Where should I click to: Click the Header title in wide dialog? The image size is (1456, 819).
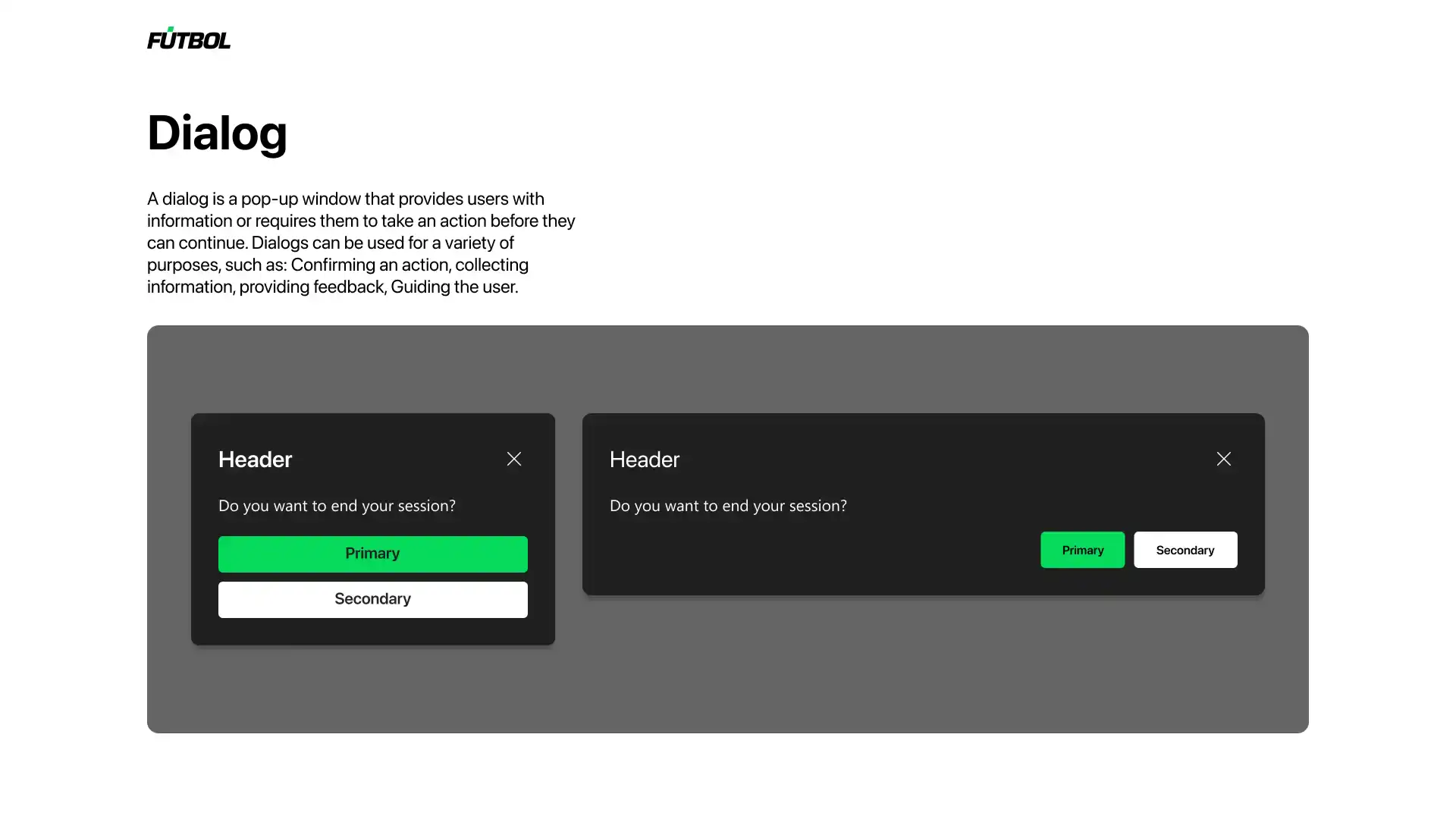[x=645, y=460]
